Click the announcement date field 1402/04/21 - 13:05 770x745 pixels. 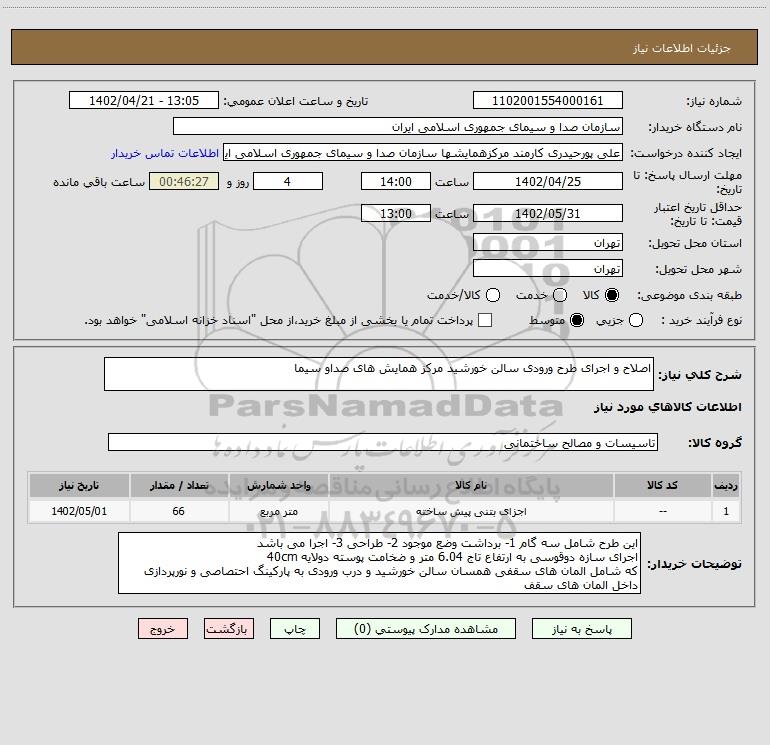click(143, 101)
